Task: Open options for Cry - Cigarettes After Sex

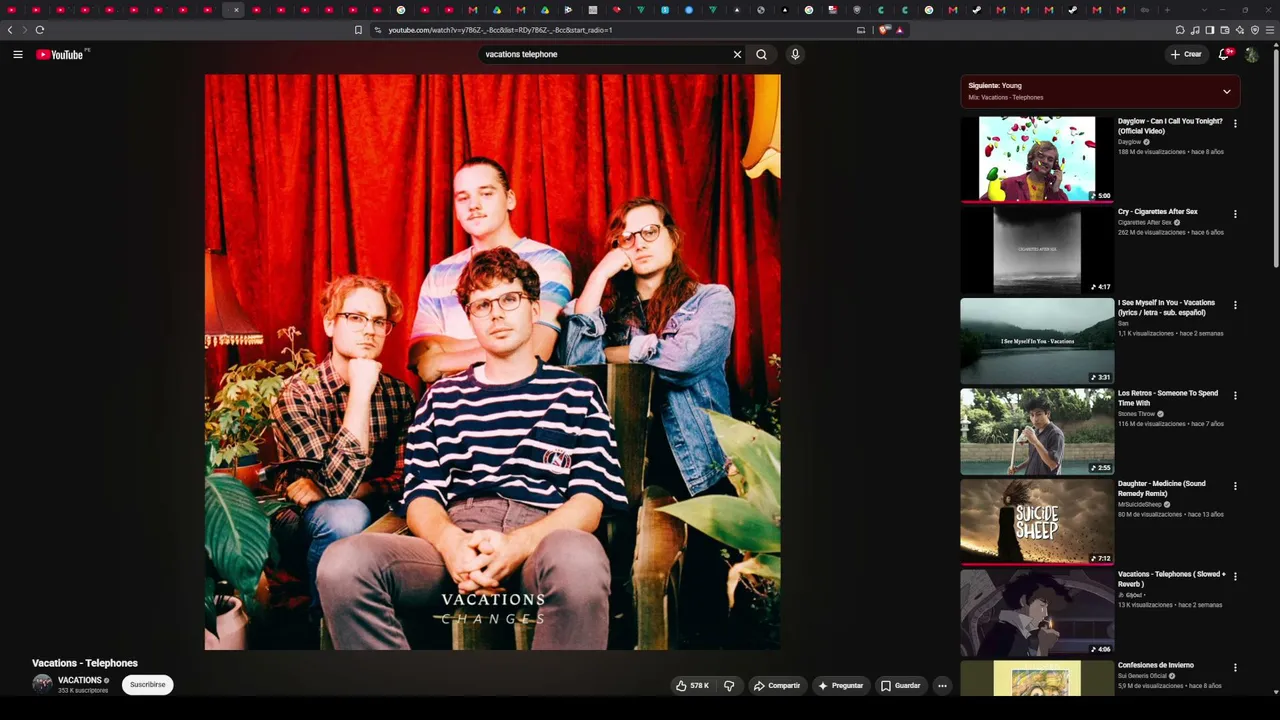Action: (x=1235, y=214)
